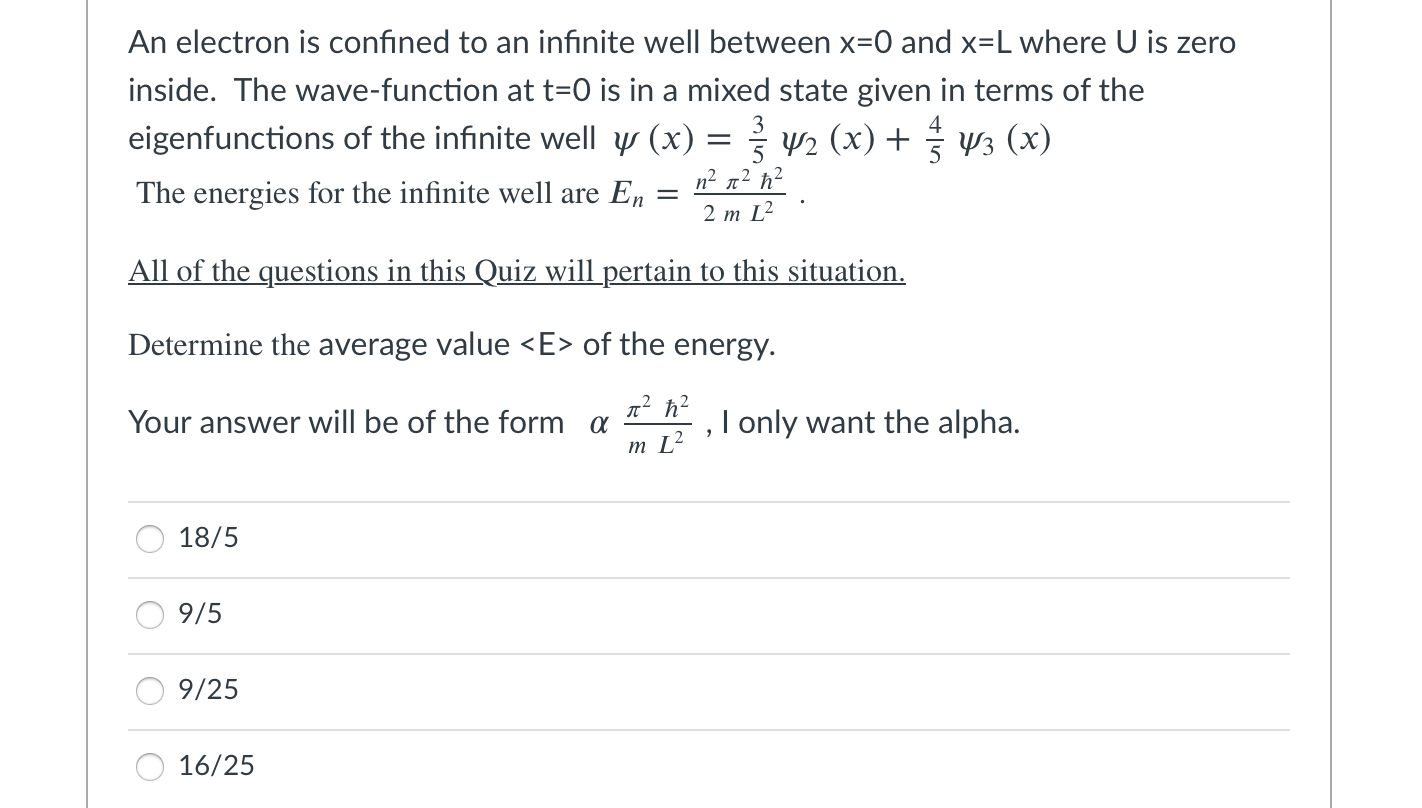This screenshot has height=808, width=1422.
Task: Click the 9/5 answer label text
Action: click(x=199, y=613)
